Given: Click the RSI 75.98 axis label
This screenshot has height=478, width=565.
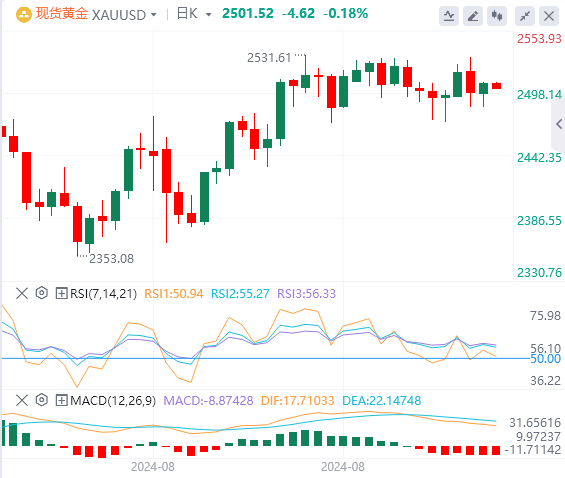Looking at the screenshot, I should coord(546,316).
